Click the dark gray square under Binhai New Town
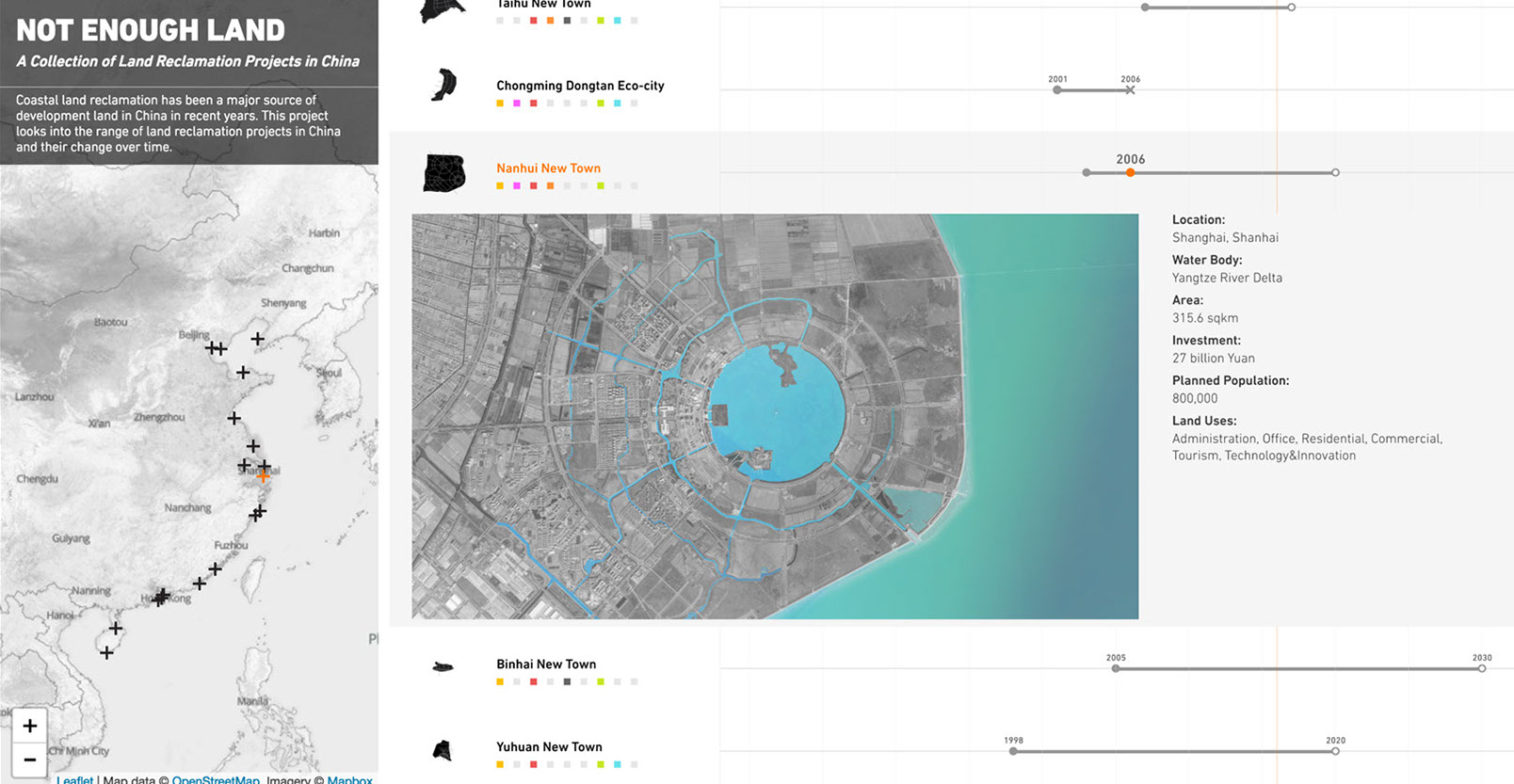The width and height of the screenshot is (1514, 784). pyautogui.click(x=567, y=681)
